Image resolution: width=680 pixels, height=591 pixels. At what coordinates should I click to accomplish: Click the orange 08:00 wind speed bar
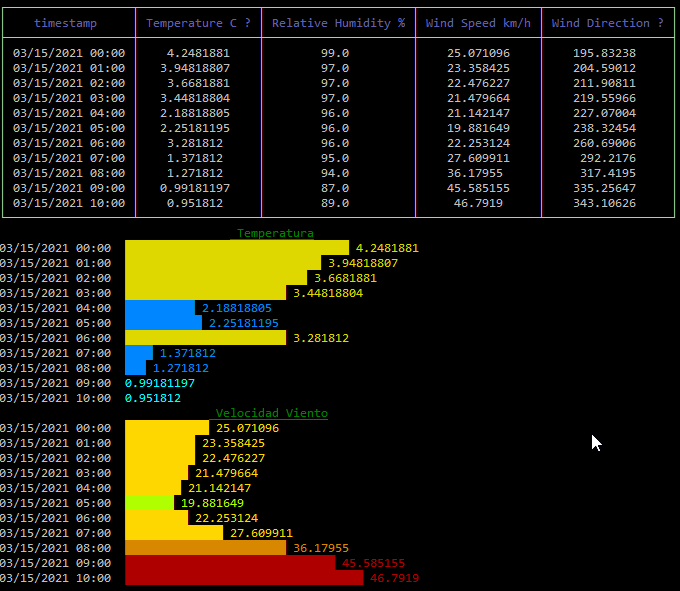(206, 548)
